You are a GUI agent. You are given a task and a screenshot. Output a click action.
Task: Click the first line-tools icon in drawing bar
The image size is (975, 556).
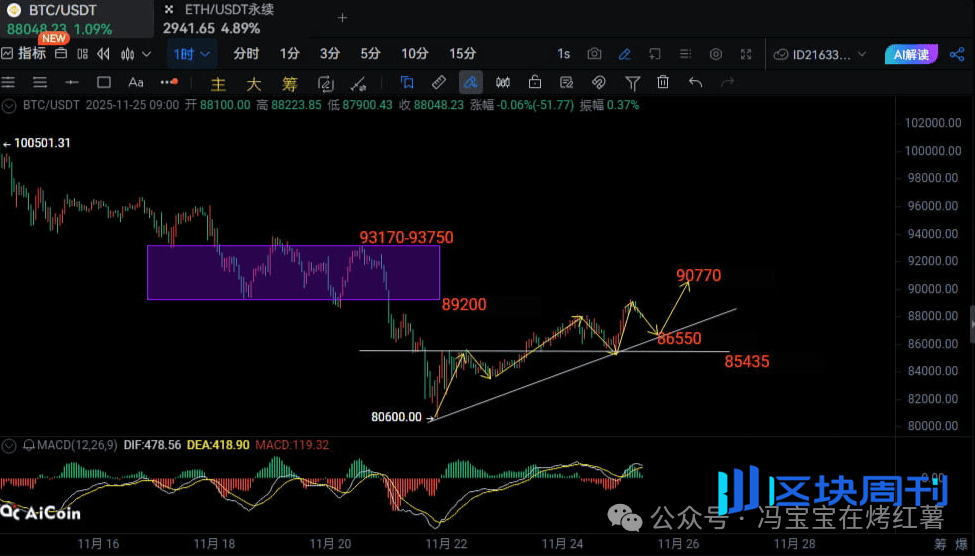coord(9,82)
